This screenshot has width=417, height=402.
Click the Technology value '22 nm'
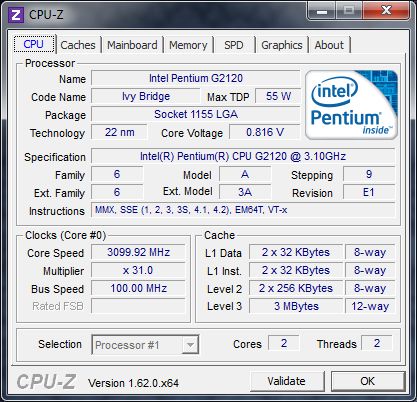click(119, 132)
